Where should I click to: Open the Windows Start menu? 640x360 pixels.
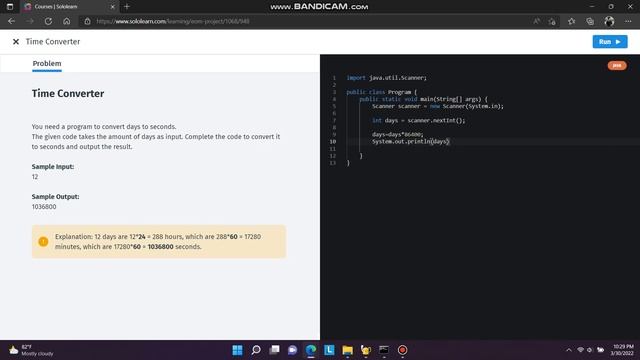point(237,350)
